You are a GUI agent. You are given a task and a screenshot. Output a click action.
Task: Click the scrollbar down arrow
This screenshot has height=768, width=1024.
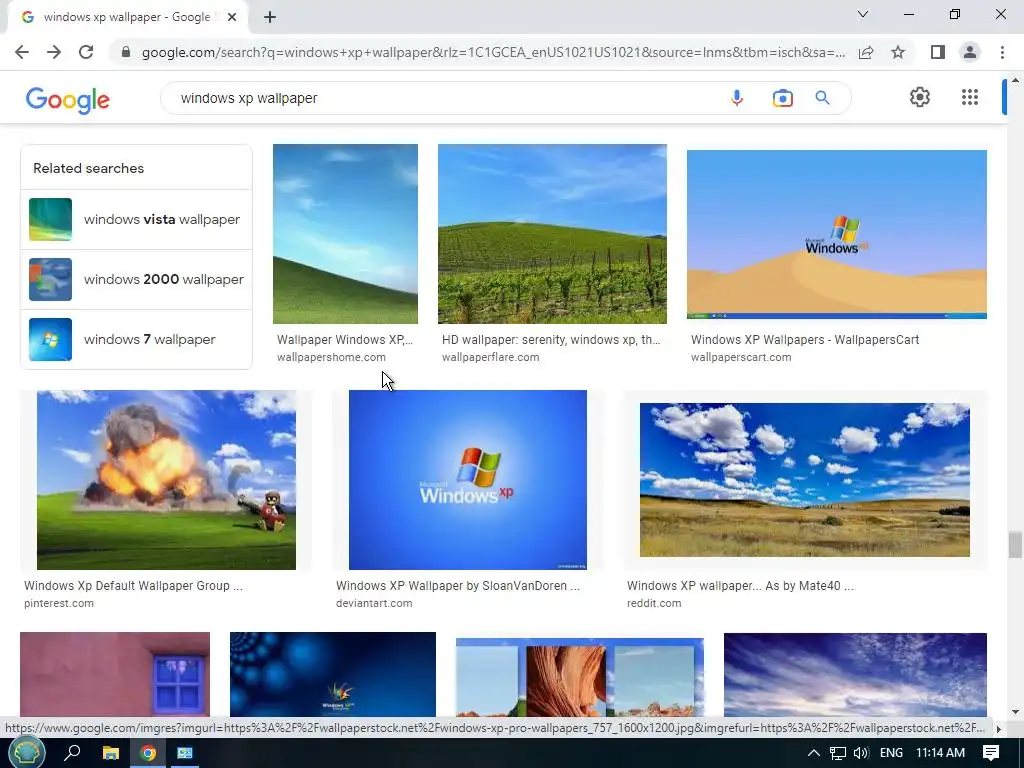pos(1015,712)
